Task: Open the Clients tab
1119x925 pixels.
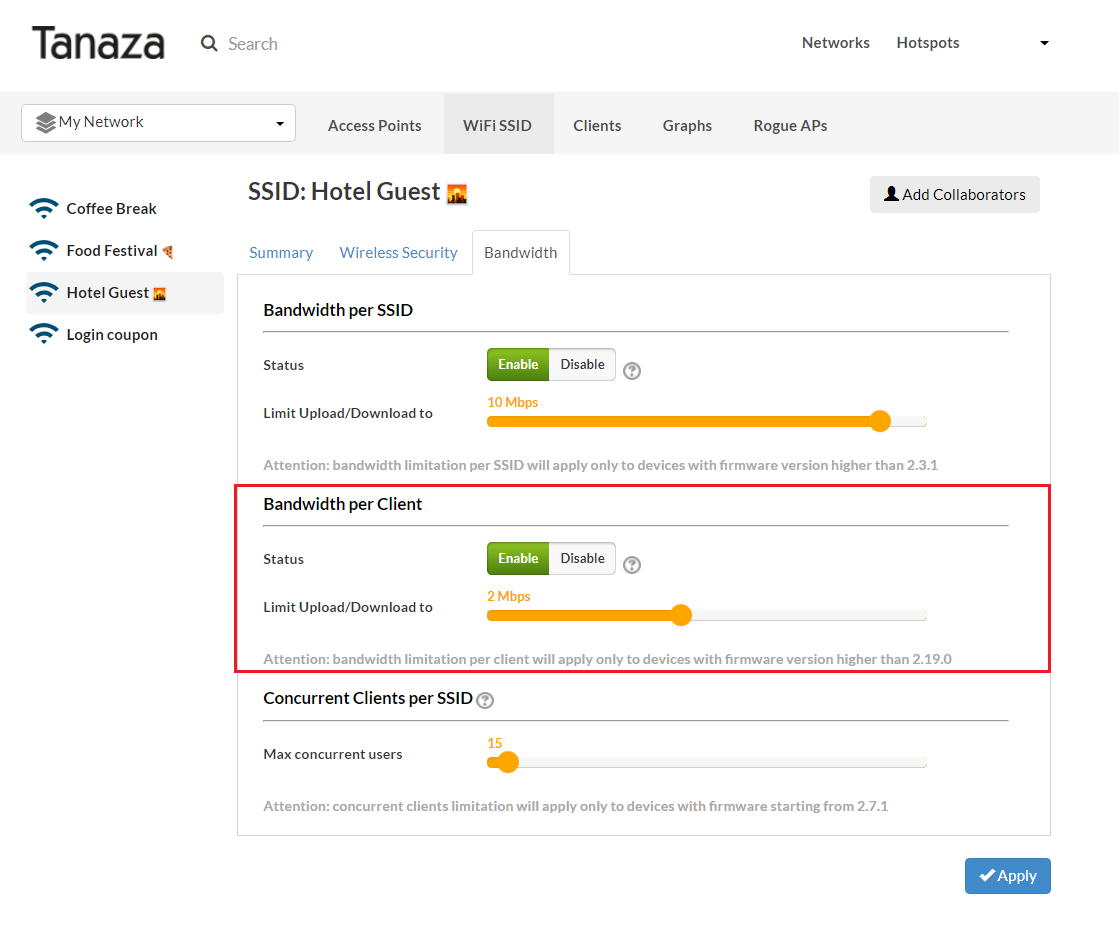Action: pyautogui.click(x=597, y=126)
